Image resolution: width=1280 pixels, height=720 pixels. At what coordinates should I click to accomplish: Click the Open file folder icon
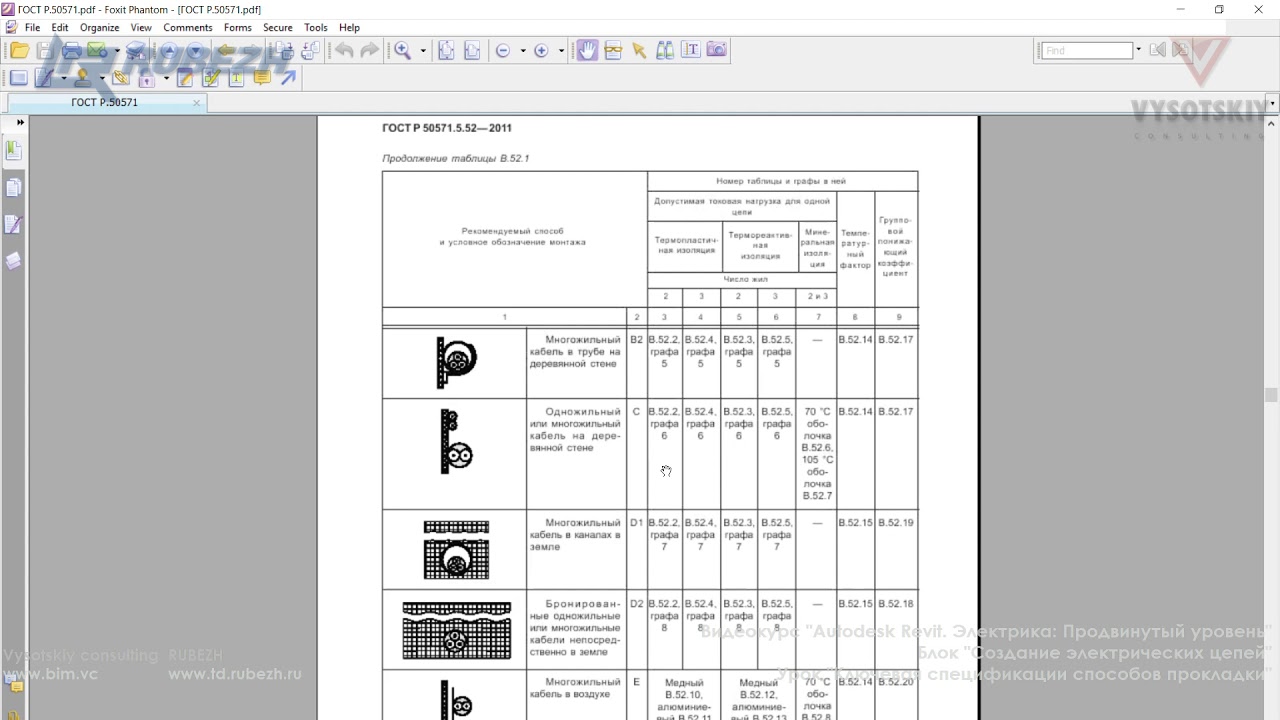(x=19, y=50)
